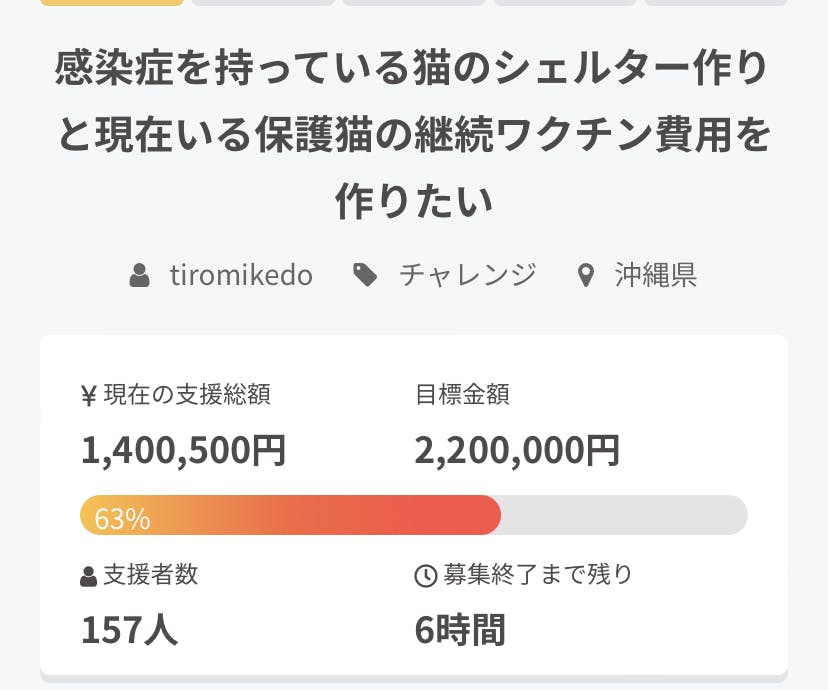Click the 6時間 remaining time value
828x690 pixels.
coord(460,630)
